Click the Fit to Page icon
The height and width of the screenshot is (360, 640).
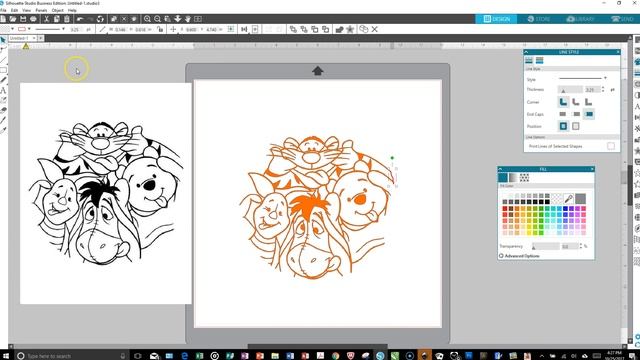pos(198,19)
